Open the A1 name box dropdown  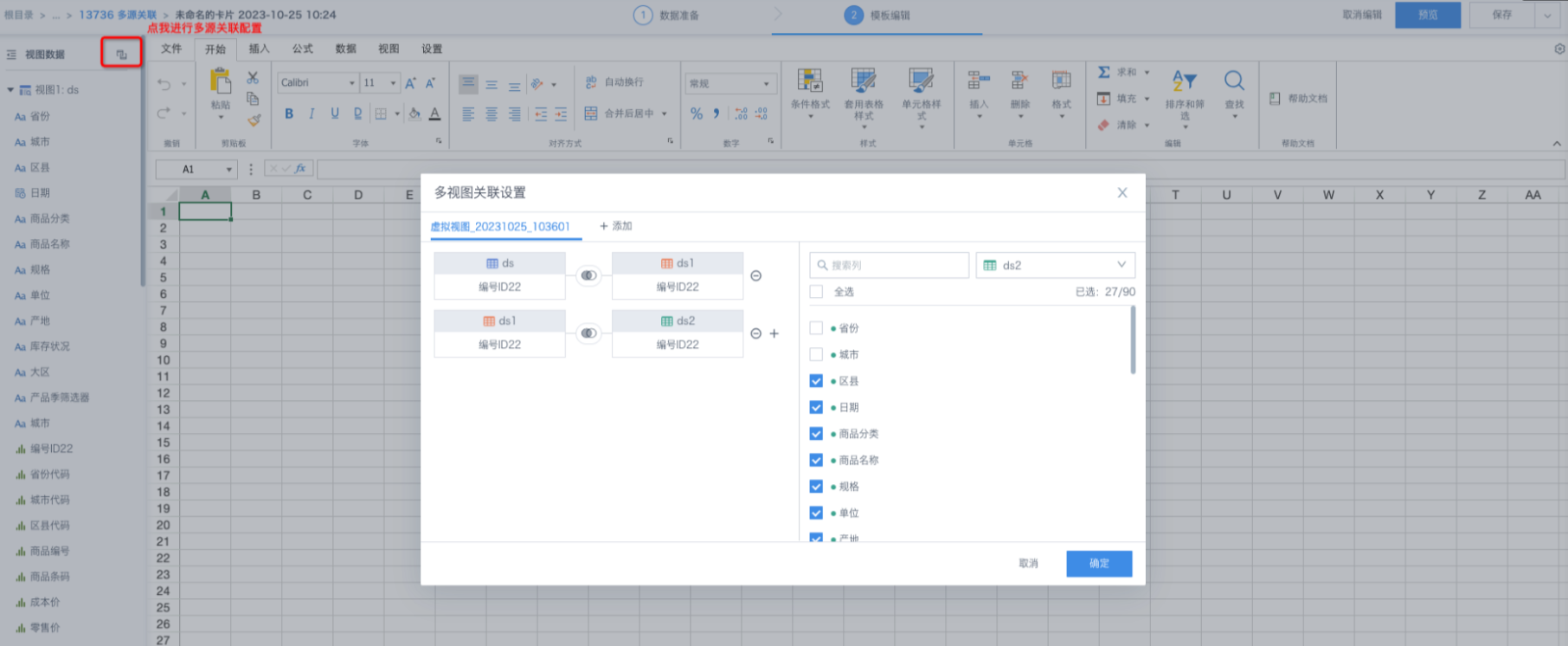pos(229,170)
